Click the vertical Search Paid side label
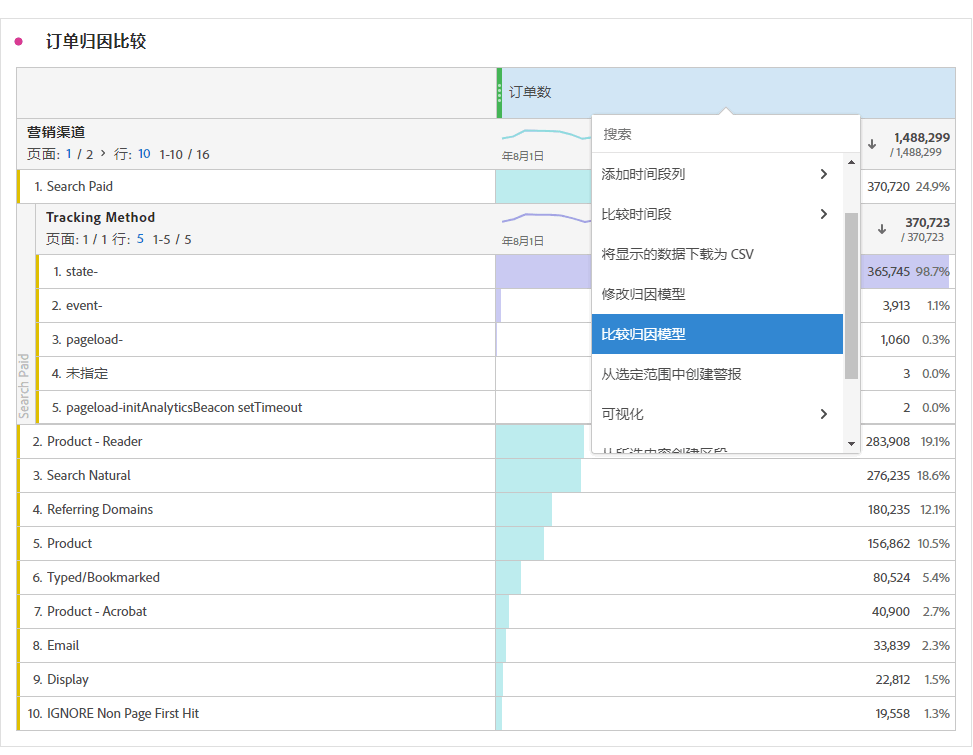 [24, 386]
